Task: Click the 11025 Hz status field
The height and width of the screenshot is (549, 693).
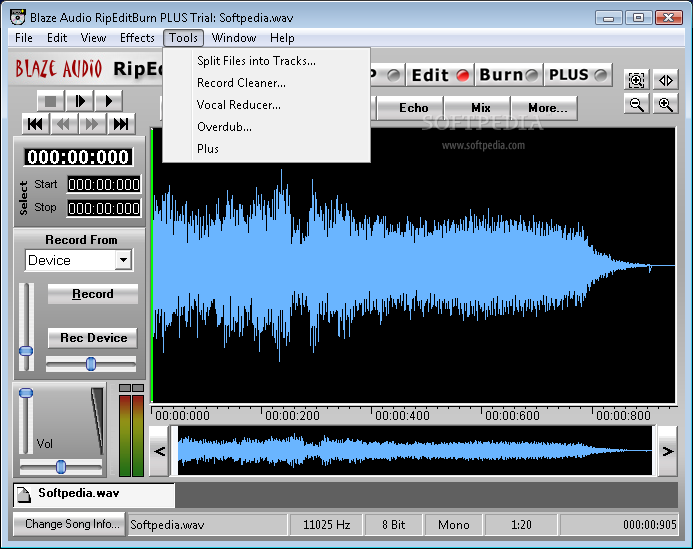Action: pyautogui.click(x=326, y=525)
